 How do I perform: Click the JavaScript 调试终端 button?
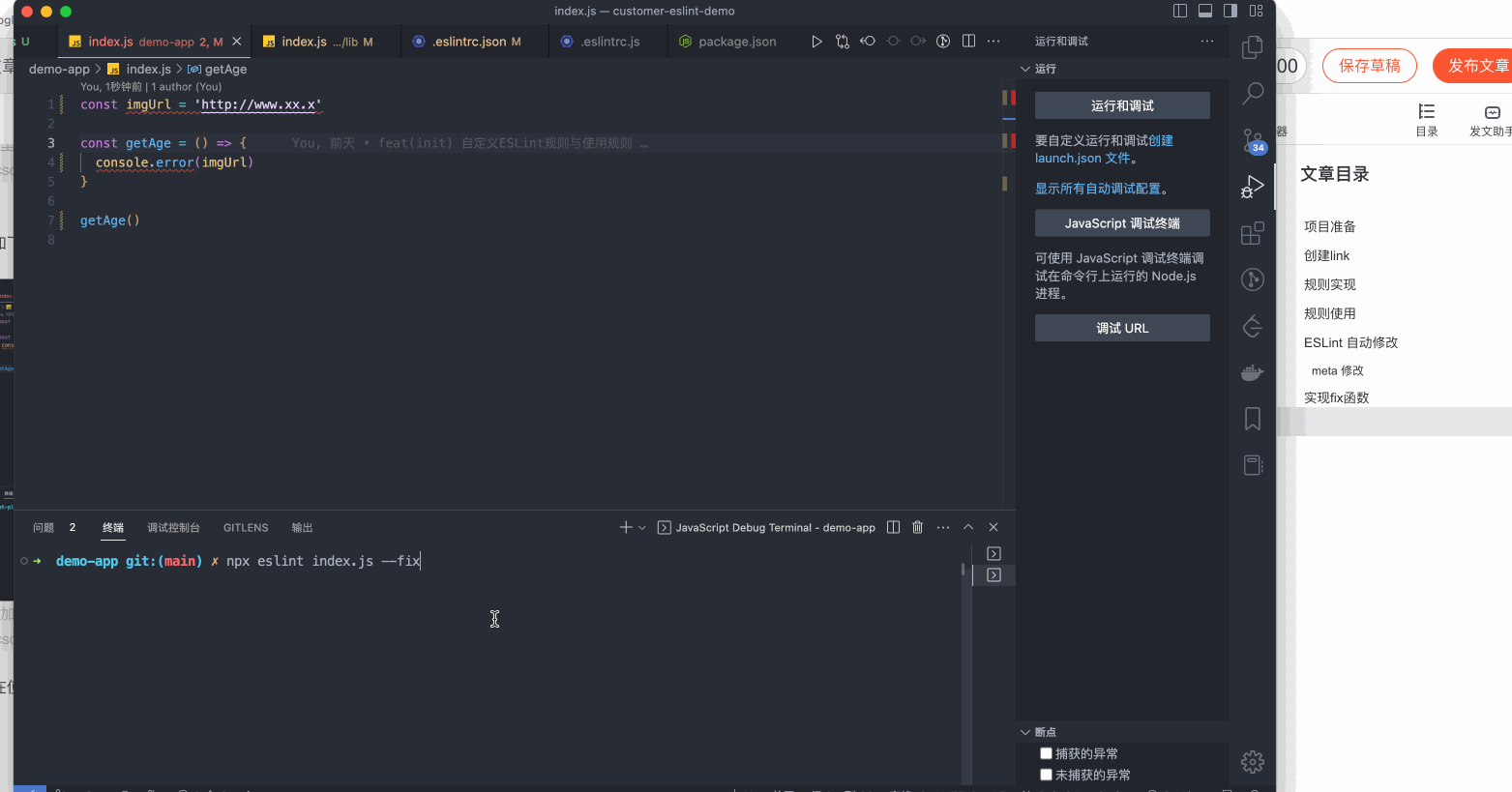(1122, 223)
